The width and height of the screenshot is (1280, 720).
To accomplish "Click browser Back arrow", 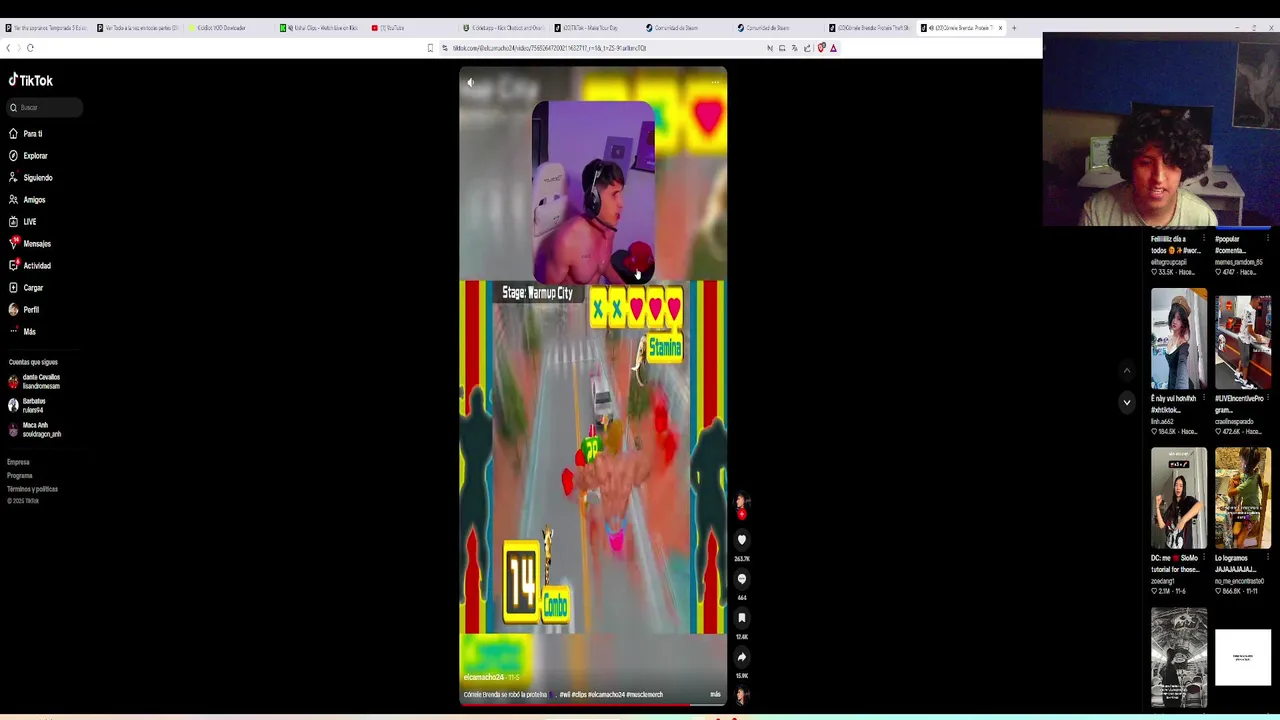I will [x=9, y=48].
